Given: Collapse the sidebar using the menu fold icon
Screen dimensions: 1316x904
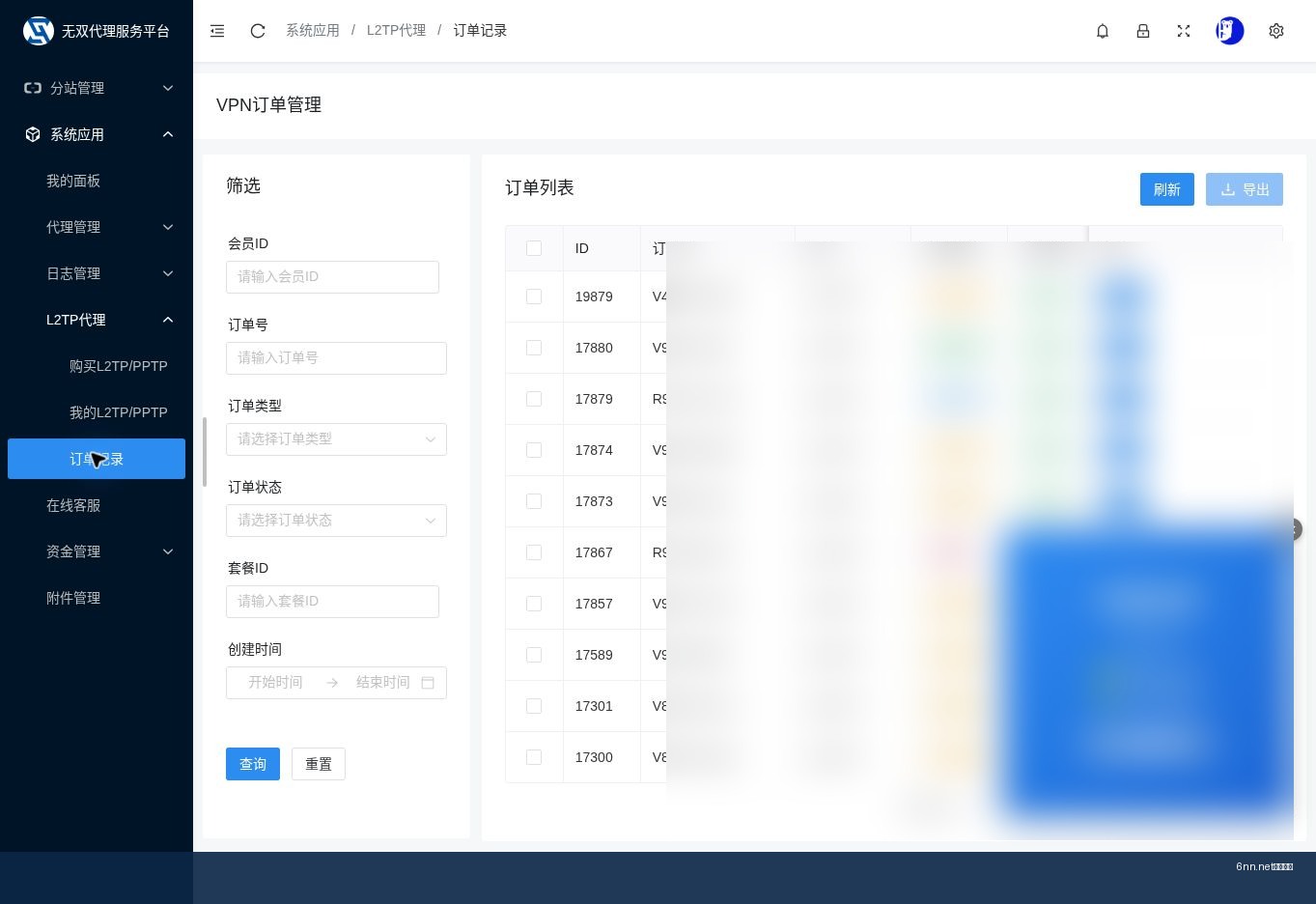Looking at the screenshot, I should (217, 31).
